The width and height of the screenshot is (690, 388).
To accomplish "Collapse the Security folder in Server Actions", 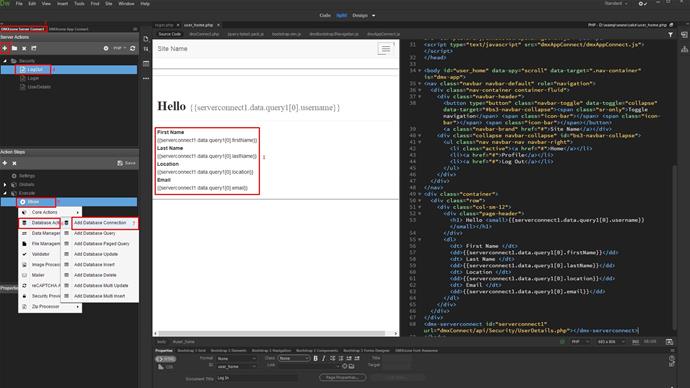I will coord(5,61).
